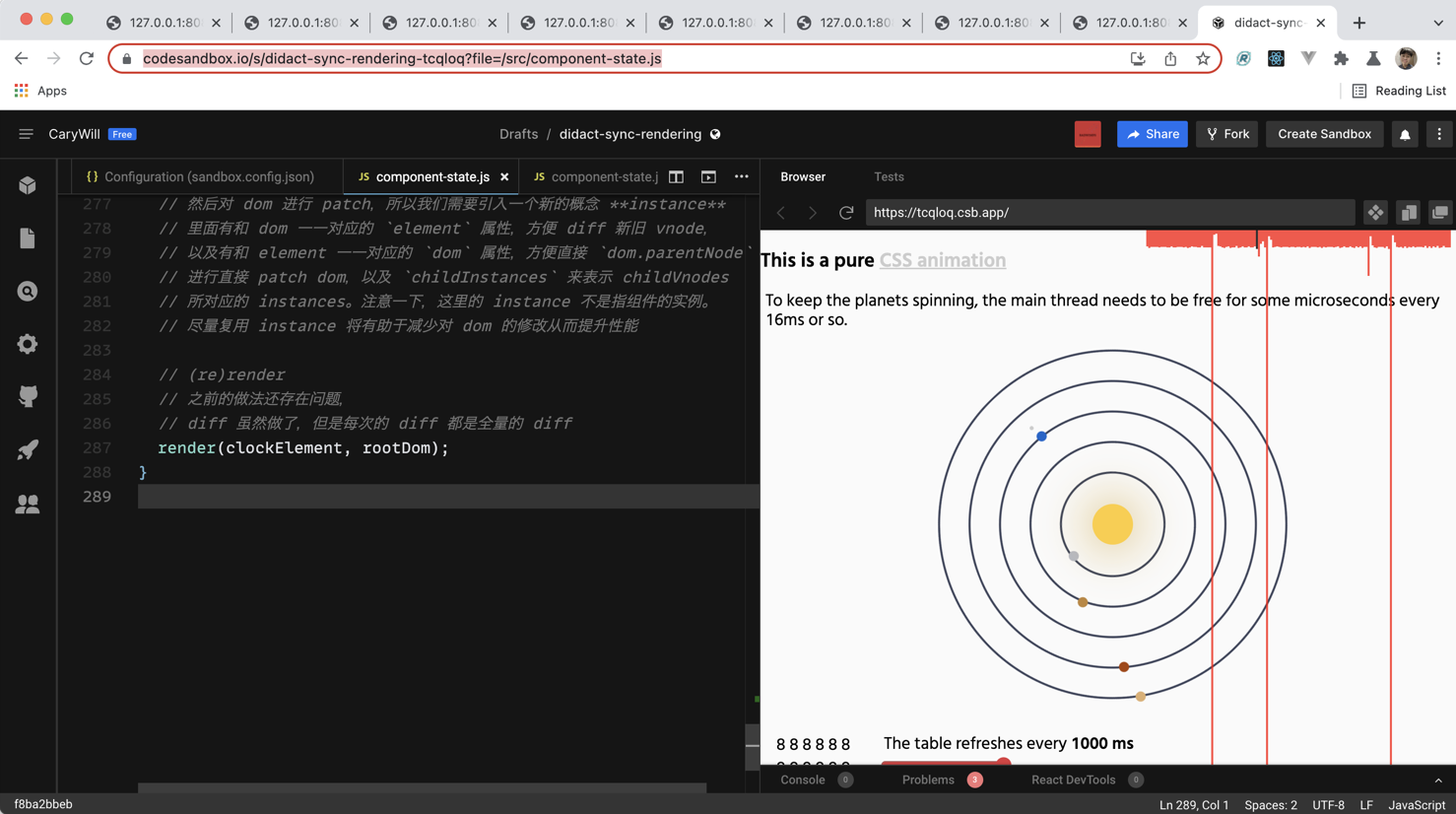This screenshot has width=1456, height=814.
Task: Refresh the browser preview pane
Action: click(846, 212)
